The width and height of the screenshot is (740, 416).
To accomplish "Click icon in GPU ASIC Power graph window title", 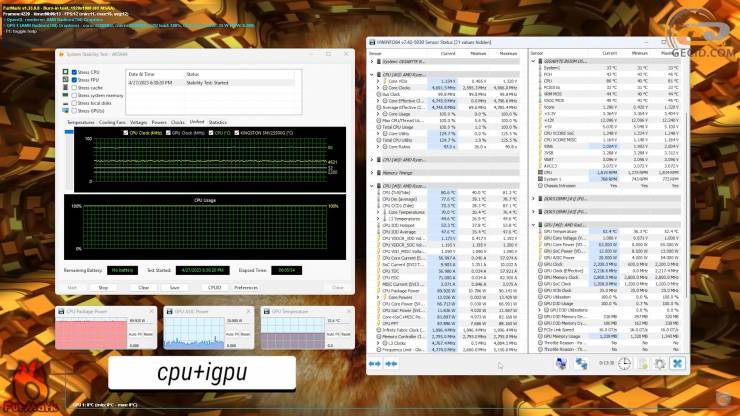I will (169, 312).
